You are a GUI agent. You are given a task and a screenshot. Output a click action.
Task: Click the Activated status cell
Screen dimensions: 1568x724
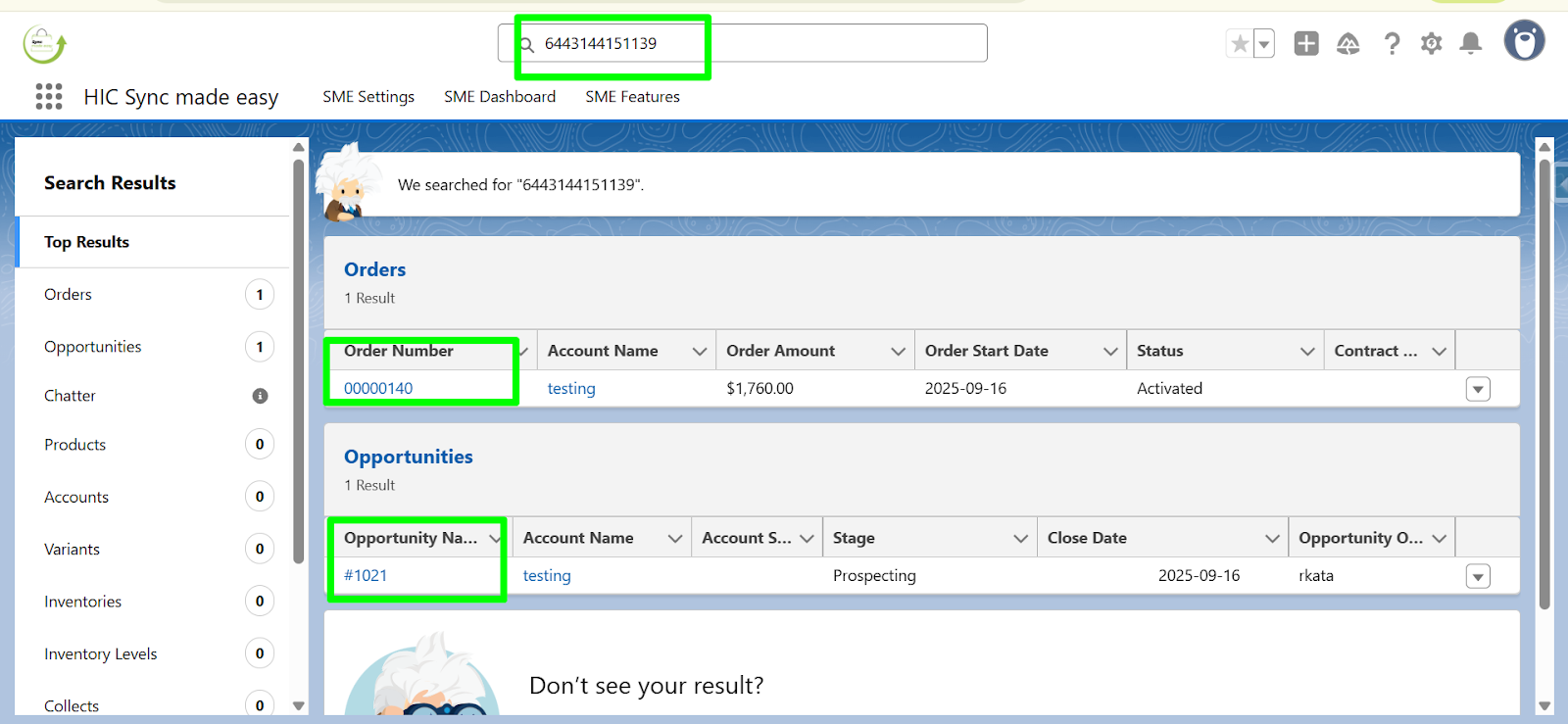coord(1169,388)
